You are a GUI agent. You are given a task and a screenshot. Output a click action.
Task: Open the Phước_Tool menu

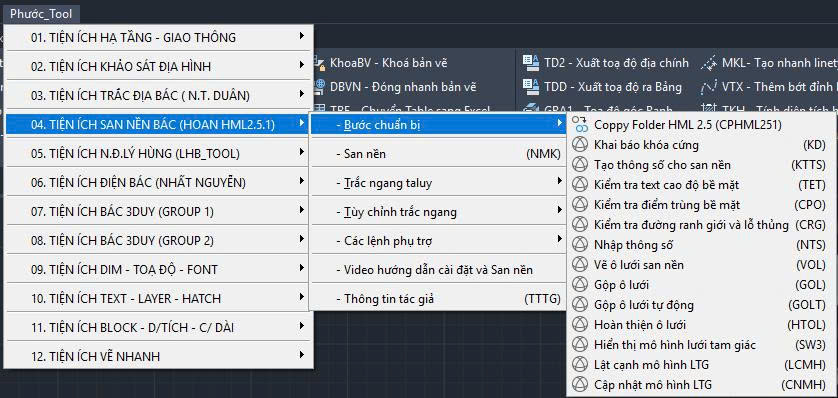(x=41, y=14)
